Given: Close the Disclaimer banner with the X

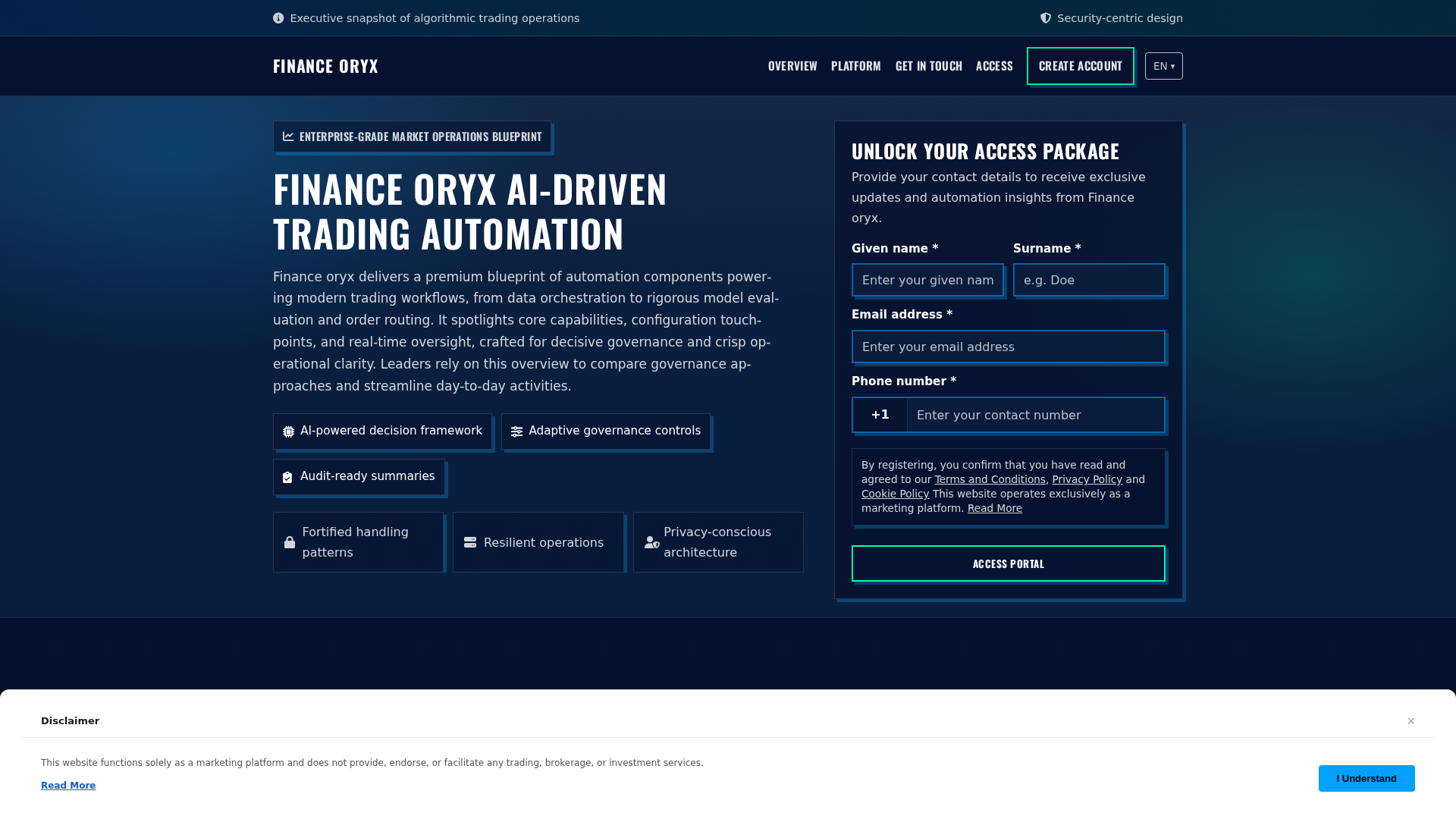Looking at the screenshot, I should pos(1411,721).
